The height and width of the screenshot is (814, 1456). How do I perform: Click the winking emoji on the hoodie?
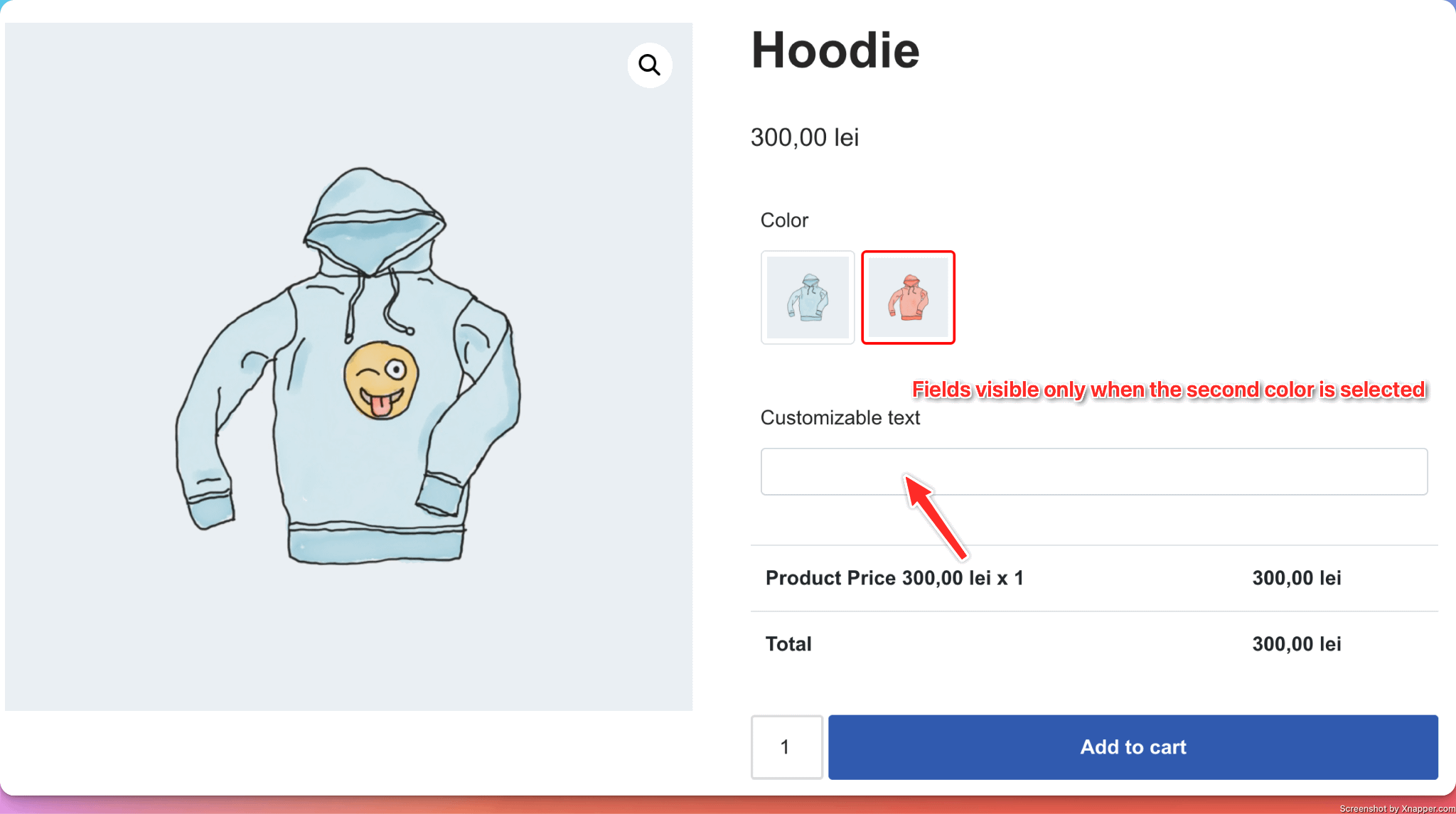[x=381, y=380]
